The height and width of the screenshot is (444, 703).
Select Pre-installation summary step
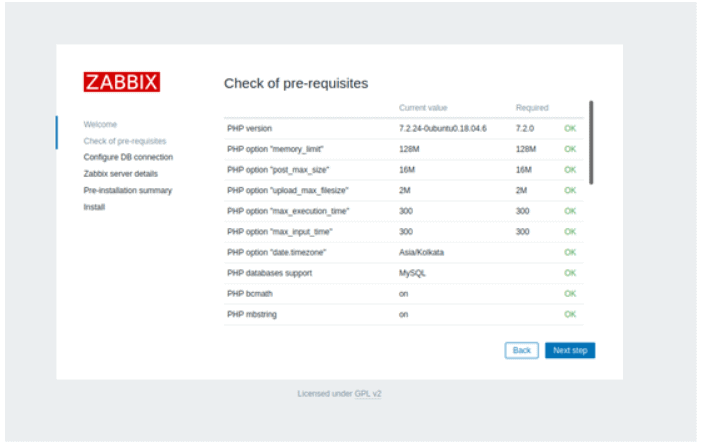point(128,190)
